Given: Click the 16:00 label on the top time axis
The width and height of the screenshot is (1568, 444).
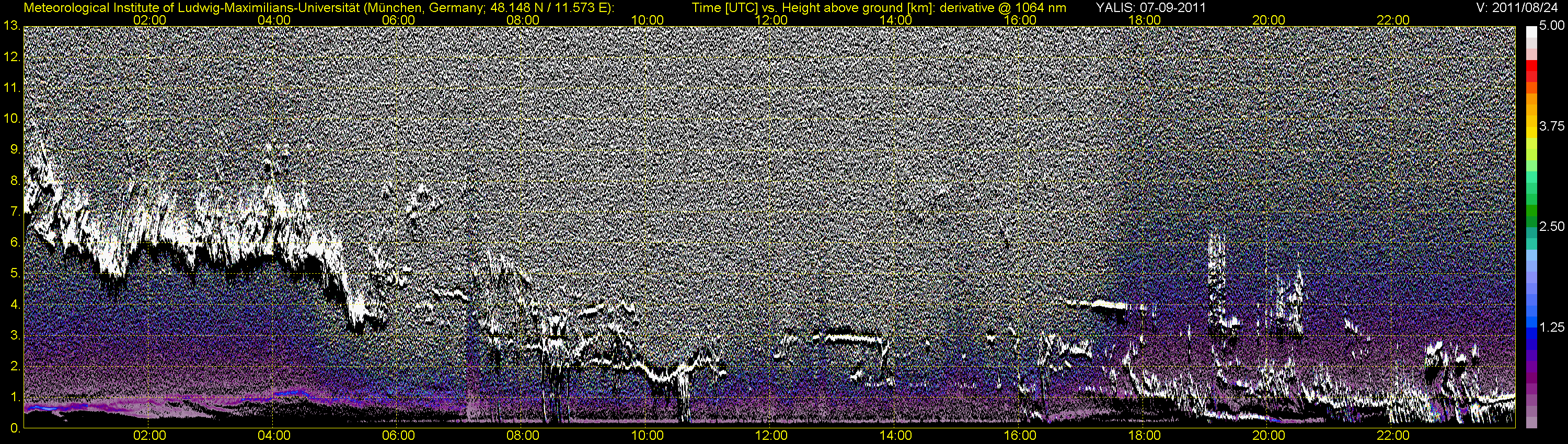Looking at the screenshot, I should tap(1020, 20).
